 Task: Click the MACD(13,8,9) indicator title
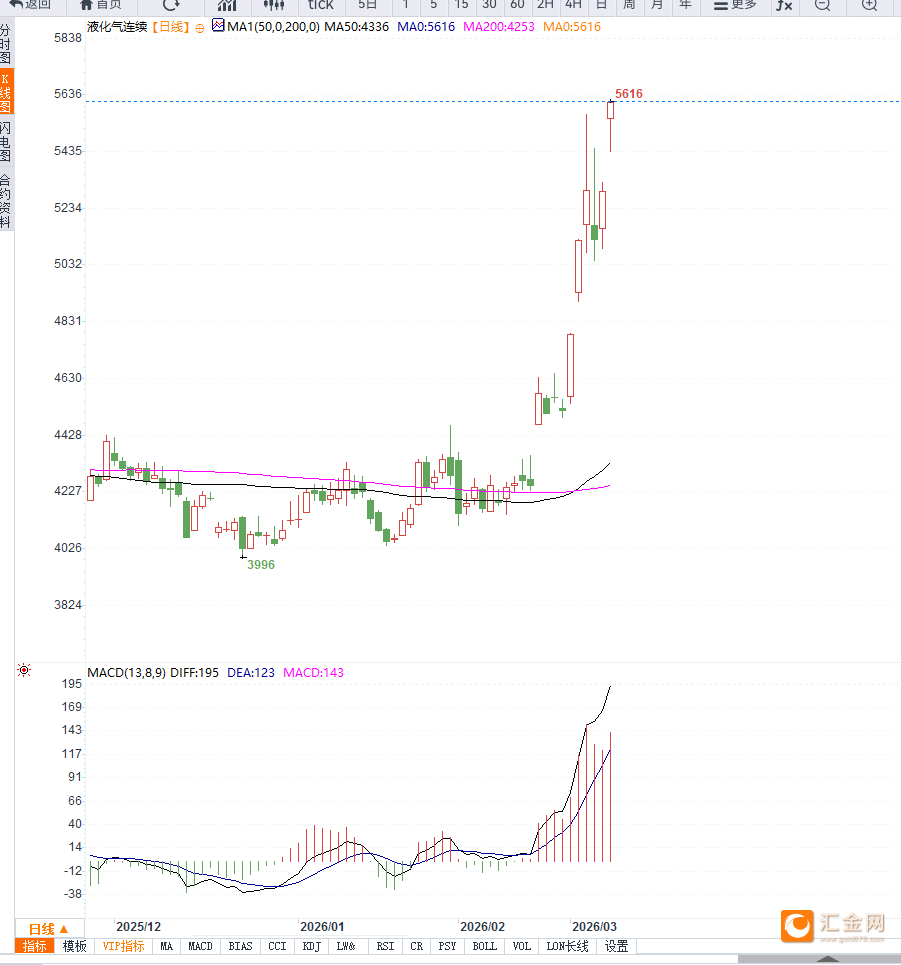tap(126, 673)
